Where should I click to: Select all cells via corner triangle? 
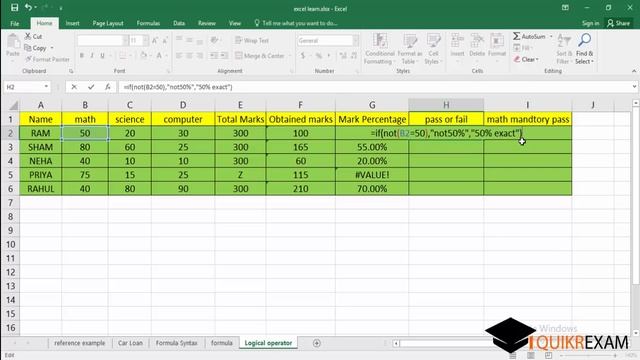(13, 106)
